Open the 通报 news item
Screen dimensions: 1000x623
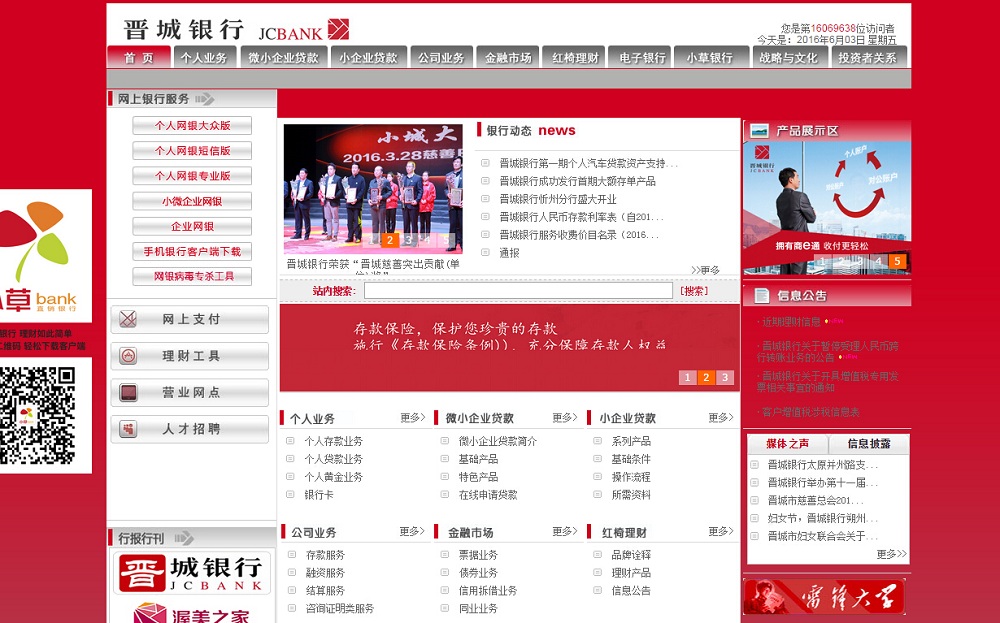click(x=509, y=253)
